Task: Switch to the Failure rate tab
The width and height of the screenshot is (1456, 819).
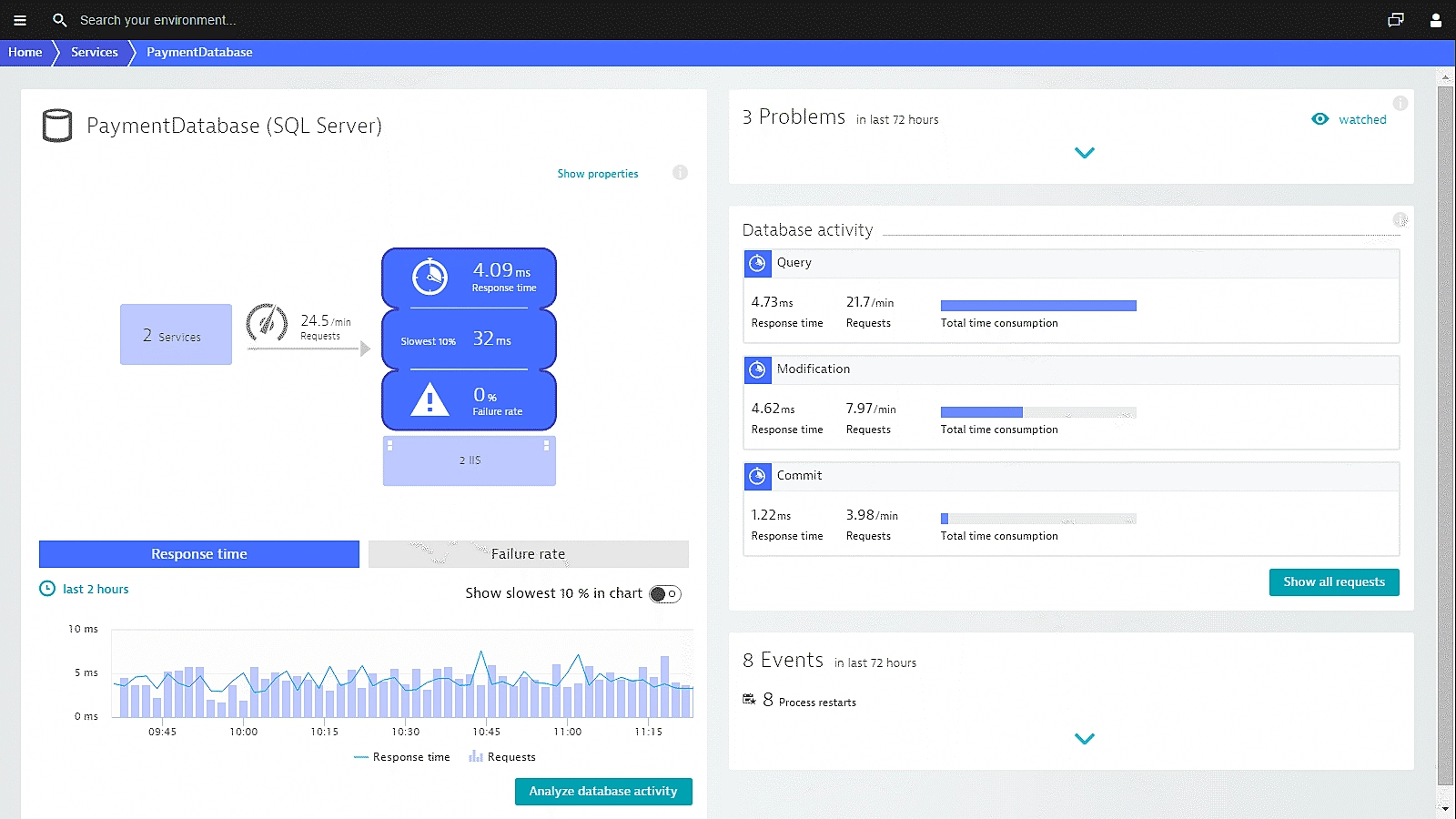Action: click(x=529, y=554)
